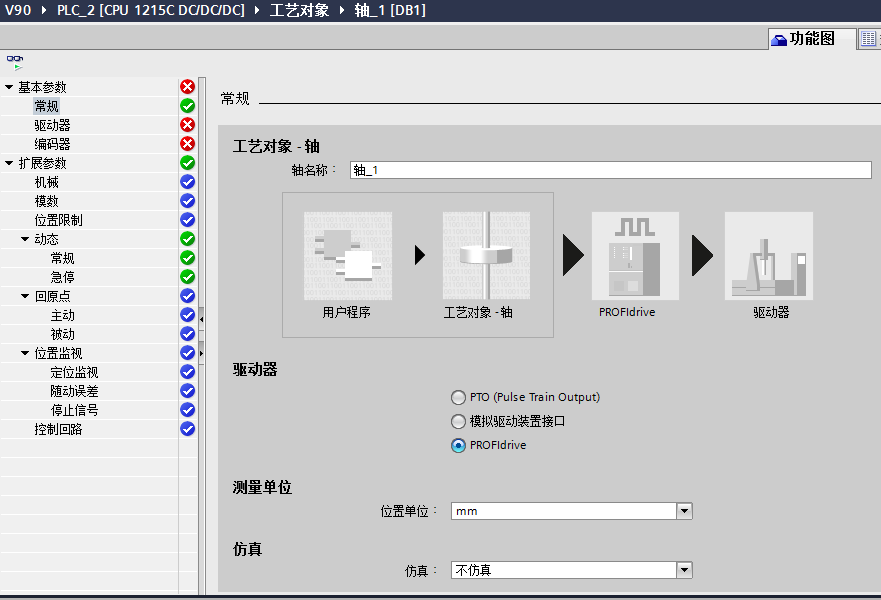Open the 机械 parameters item
The height and width of the screenshot is (600, 881).
(x=47, y=182)
